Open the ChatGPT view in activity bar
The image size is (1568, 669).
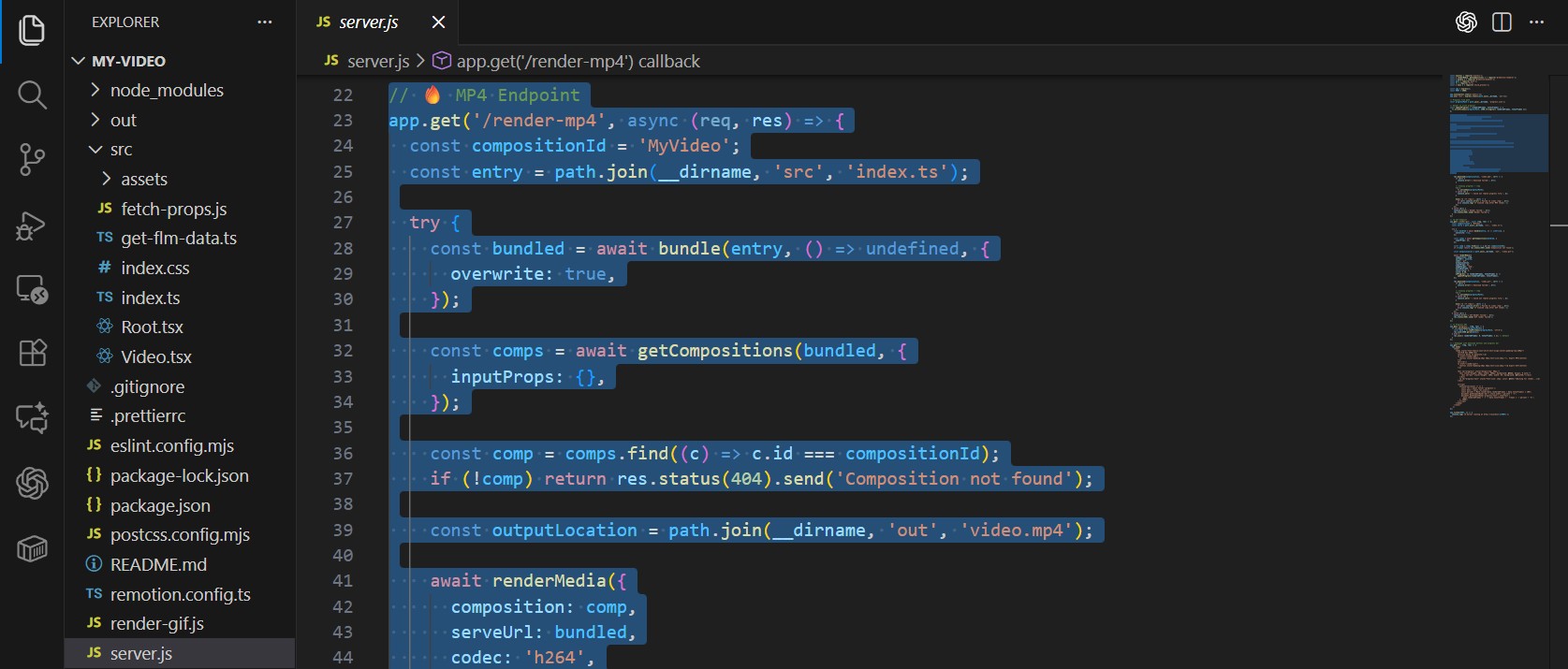(x=32, y=483)
